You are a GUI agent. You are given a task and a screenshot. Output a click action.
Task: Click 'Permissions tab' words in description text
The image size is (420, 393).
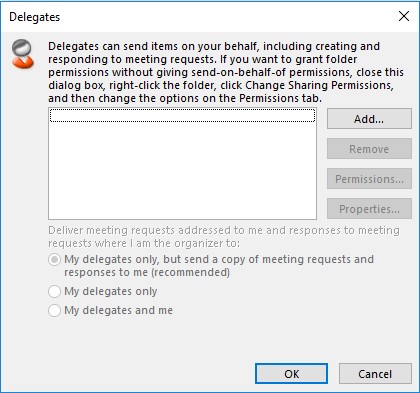pyautogui.click(x=280, y=98)
